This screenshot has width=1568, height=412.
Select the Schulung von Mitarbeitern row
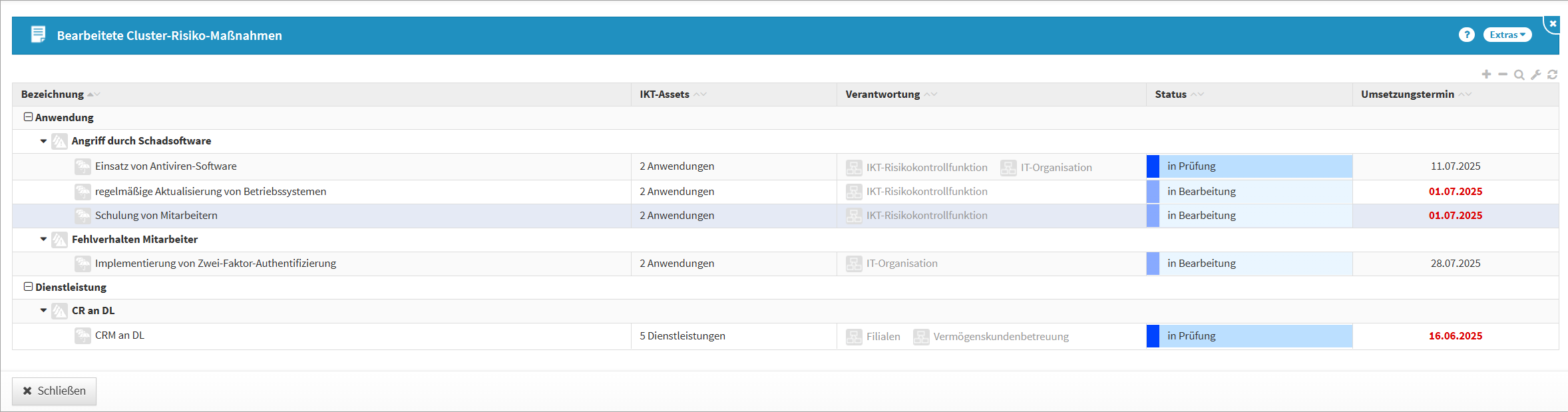(156, 216)
